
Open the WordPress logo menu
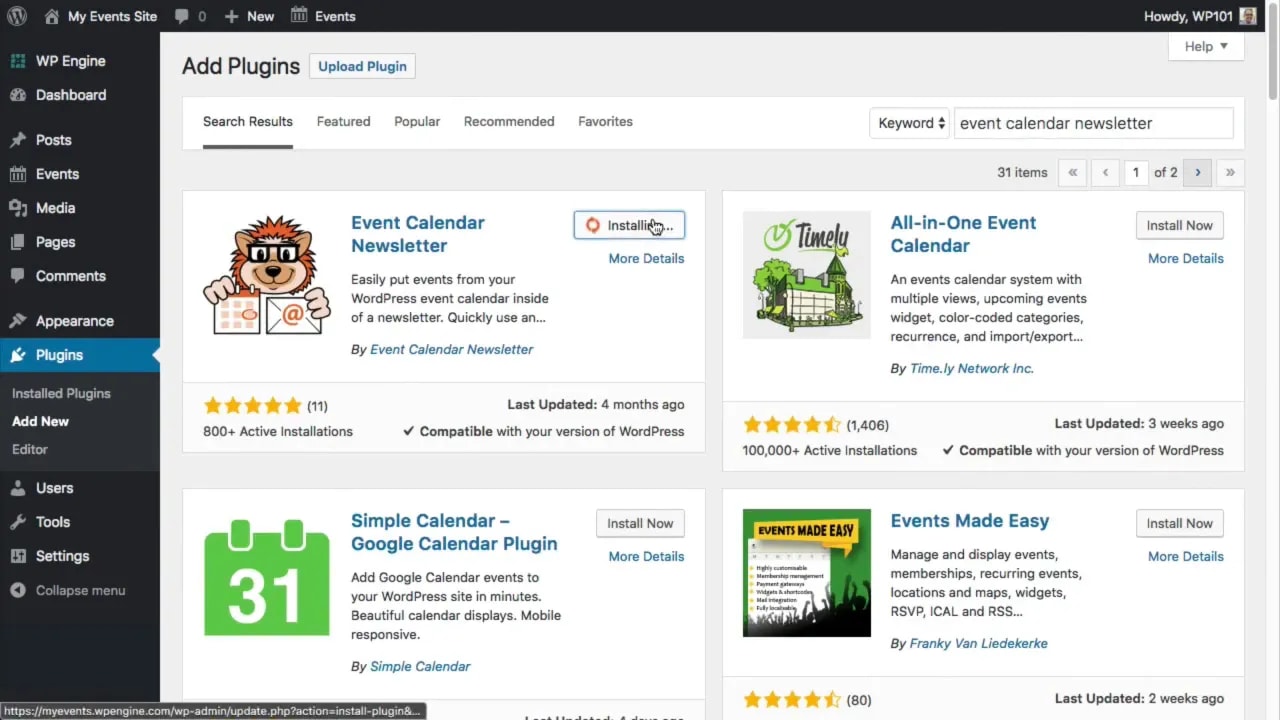tap(17, 16)
